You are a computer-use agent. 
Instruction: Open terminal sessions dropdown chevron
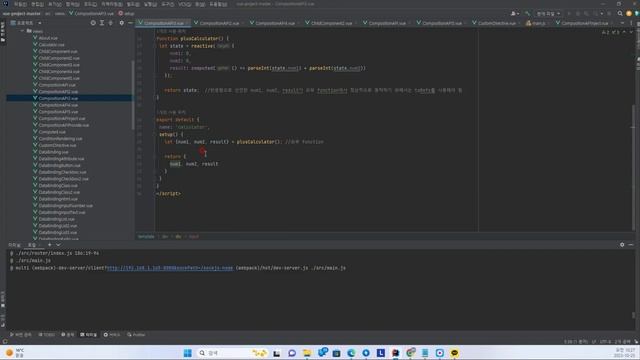click(58, 244)
